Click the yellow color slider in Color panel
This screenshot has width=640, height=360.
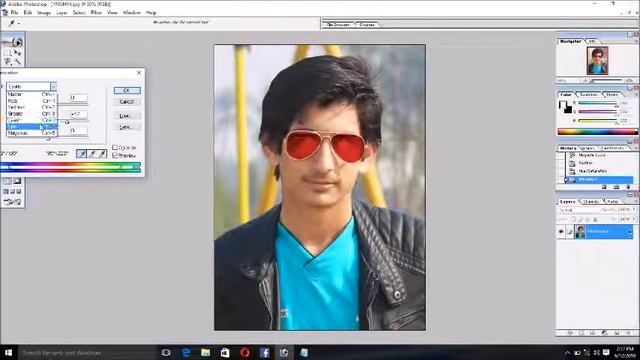pos(598,121)
